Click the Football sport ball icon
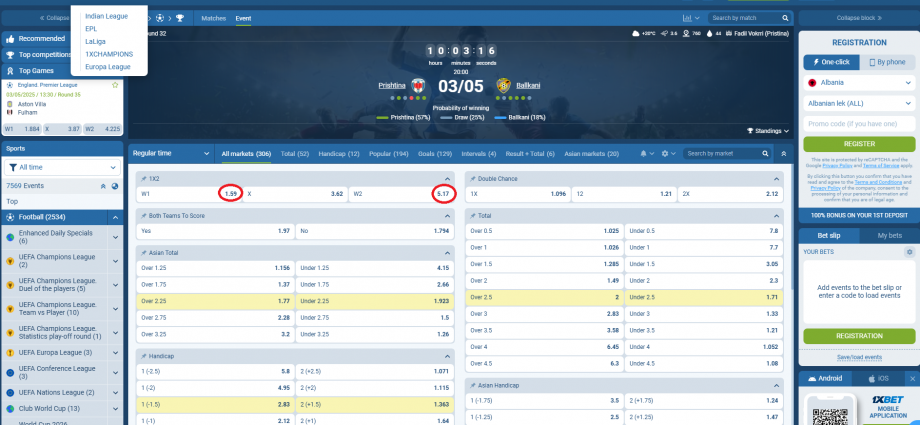Screen dimensions: 920x425 (x=10, y=218)
